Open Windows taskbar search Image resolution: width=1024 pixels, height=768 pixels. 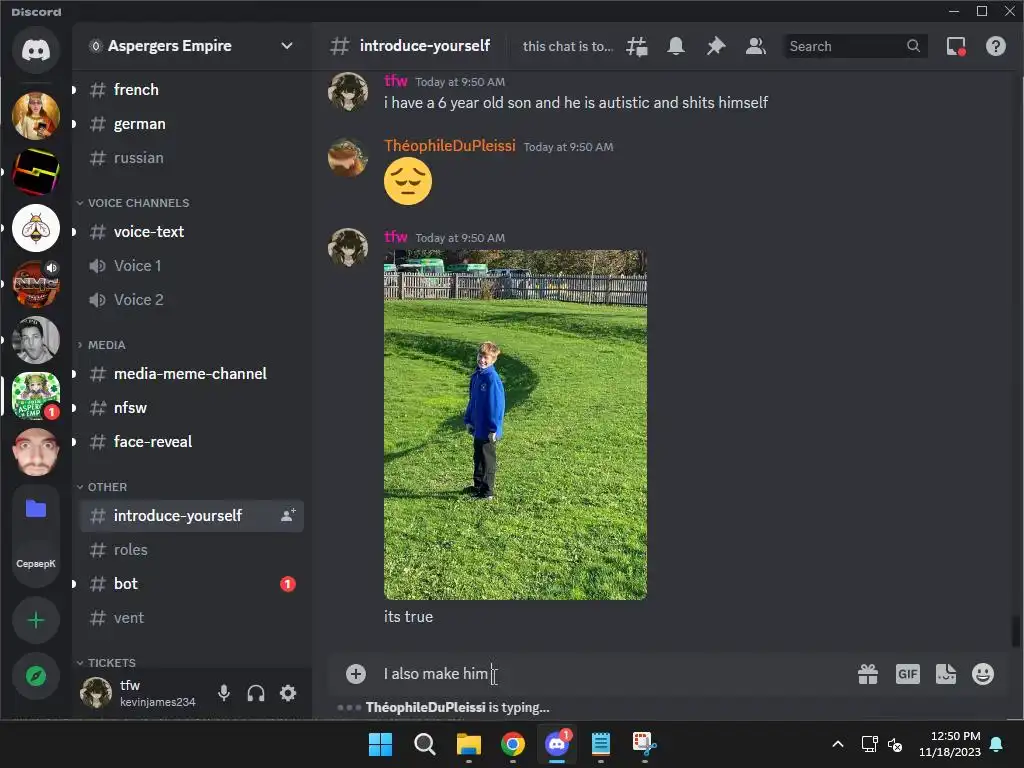pos(424,744)
